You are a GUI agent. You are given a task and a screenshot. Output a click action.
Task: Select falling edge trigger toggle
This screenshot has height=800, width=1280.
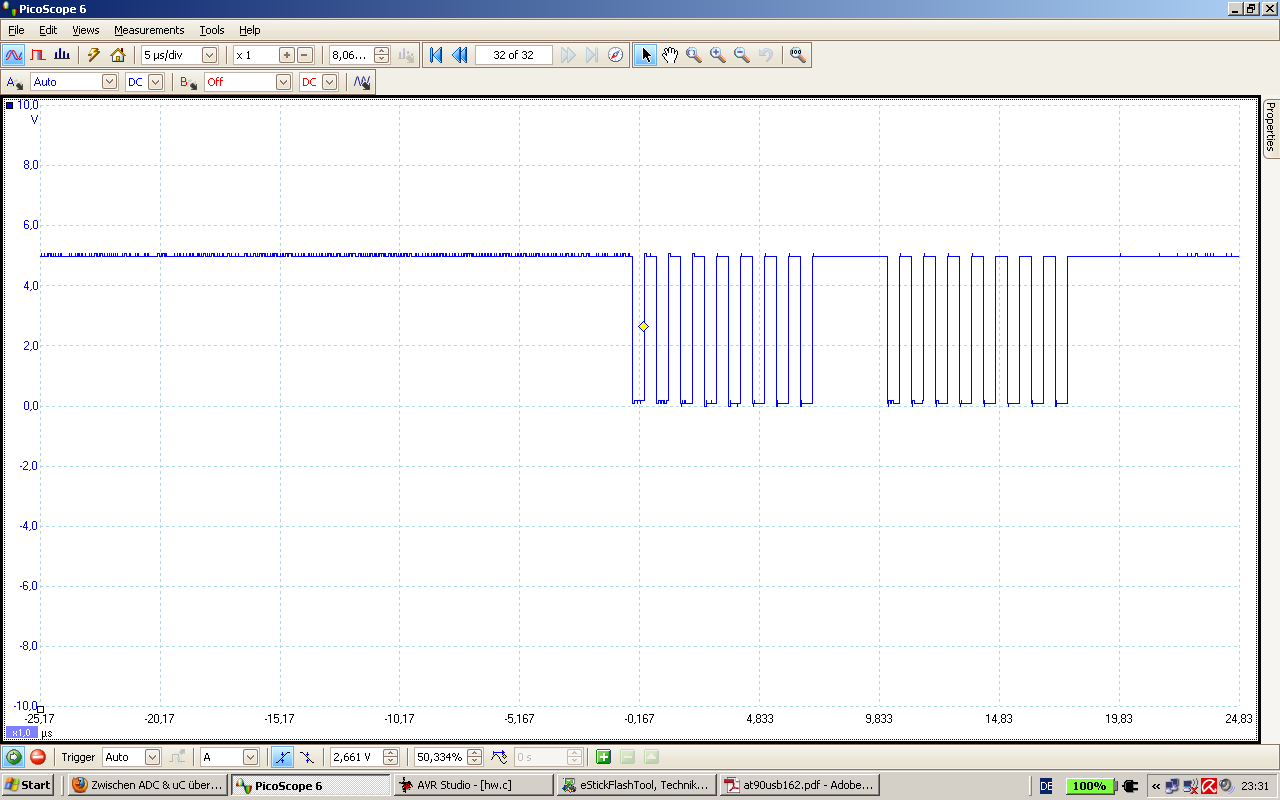pyautogui.click(x=306, y=757)
